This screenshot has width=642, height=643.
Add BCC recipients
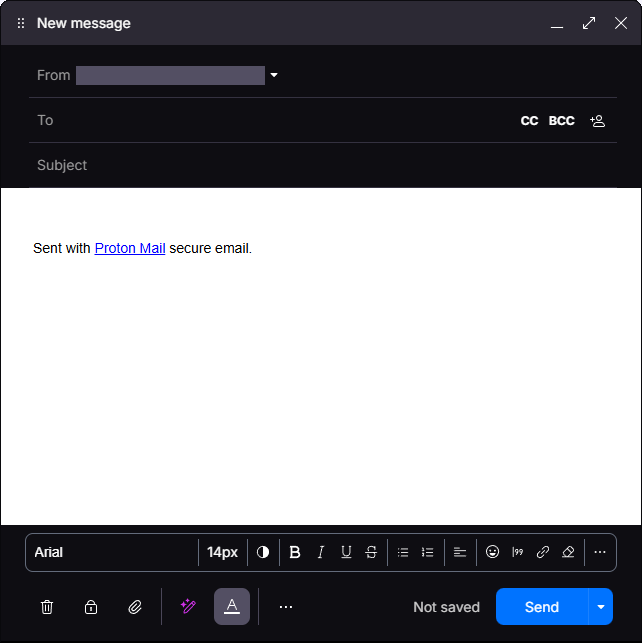561,121
